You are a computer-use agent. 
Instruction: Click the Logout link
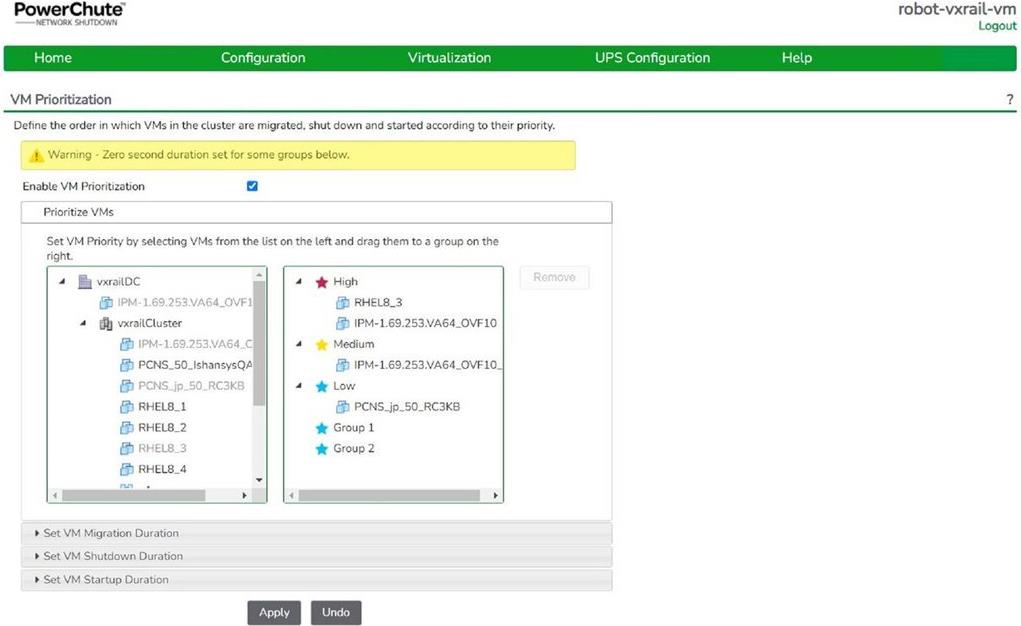click(x=996, y=26)
